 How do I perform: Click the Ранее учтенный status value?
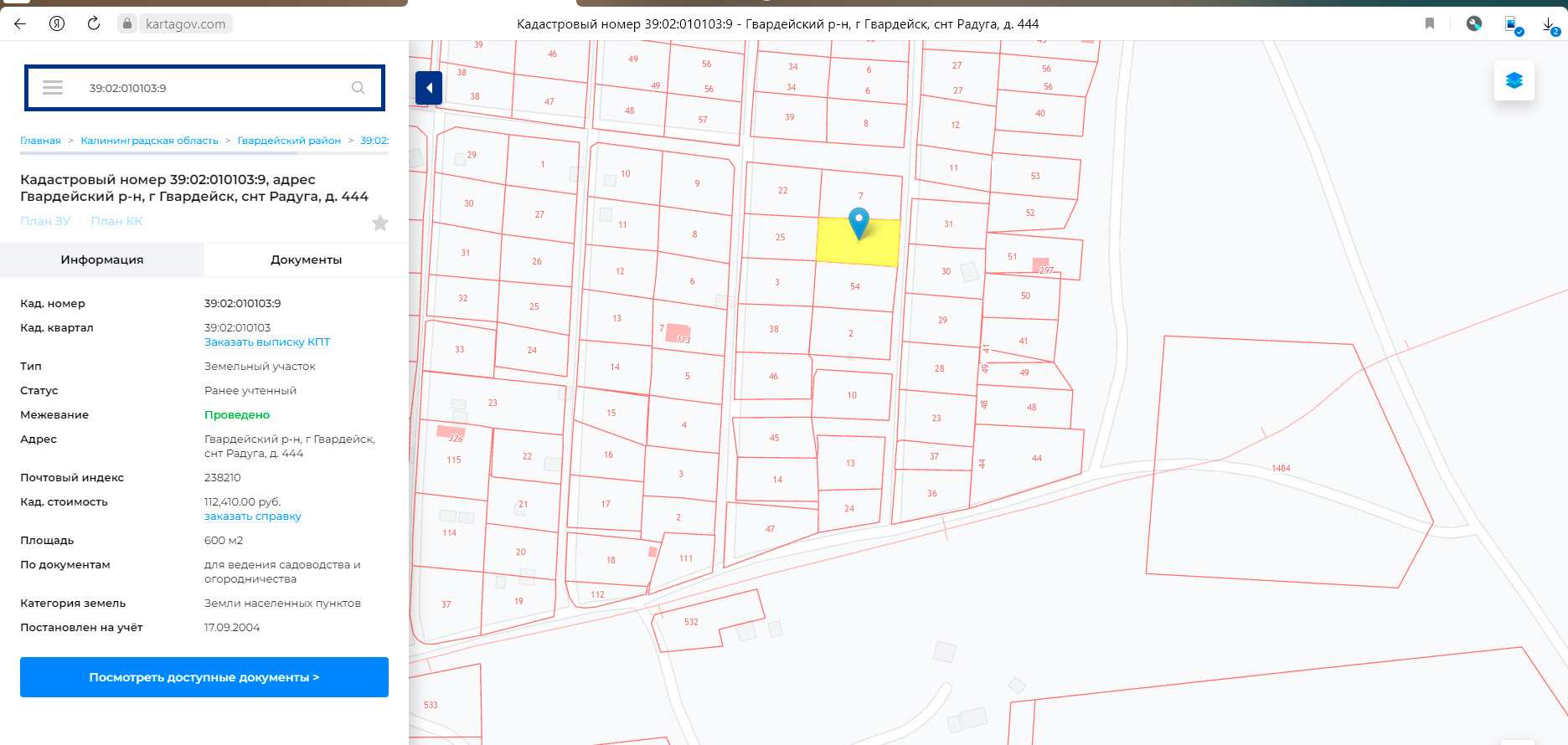point(250,391)
